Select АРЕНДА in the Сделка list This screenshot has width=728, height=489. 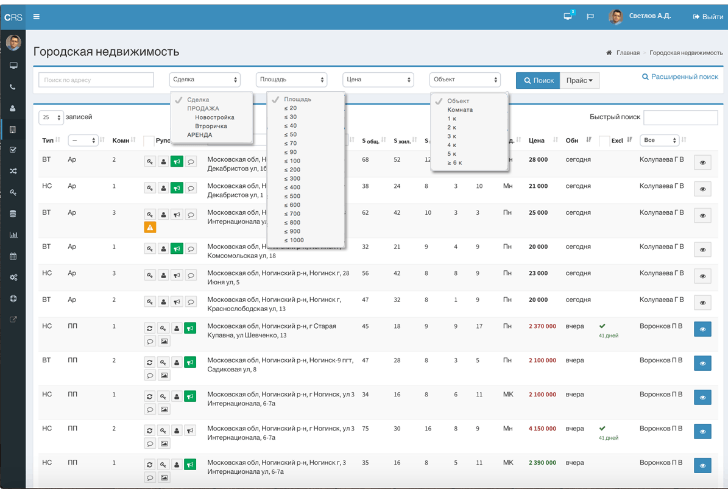199,135
